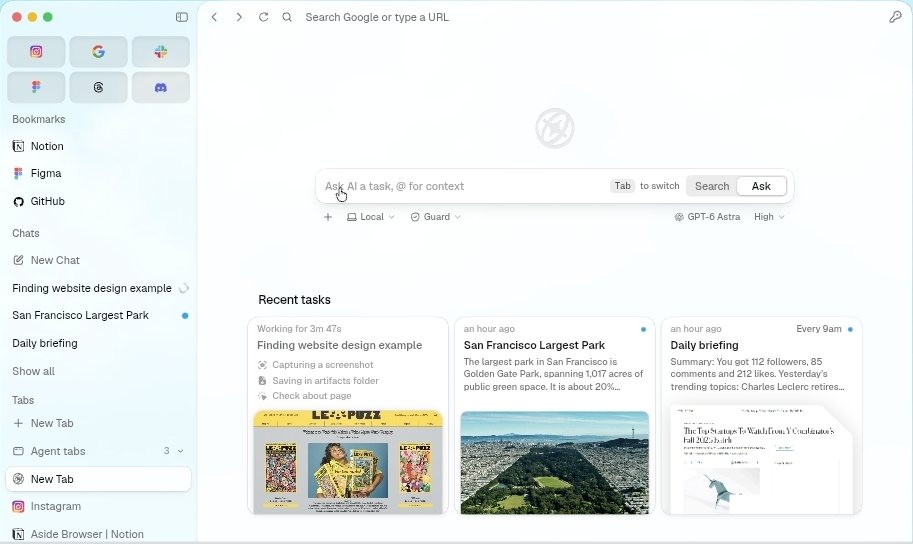This screenshot has width=913, height=544.
Task: Open the Guard mode dropdown
Action: (x=436, y=217)
